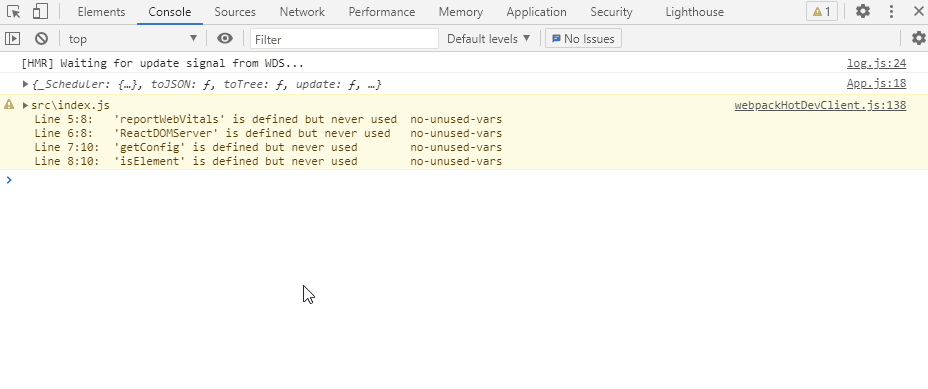Show the console sidebar panel icon

tap(12, 38)
